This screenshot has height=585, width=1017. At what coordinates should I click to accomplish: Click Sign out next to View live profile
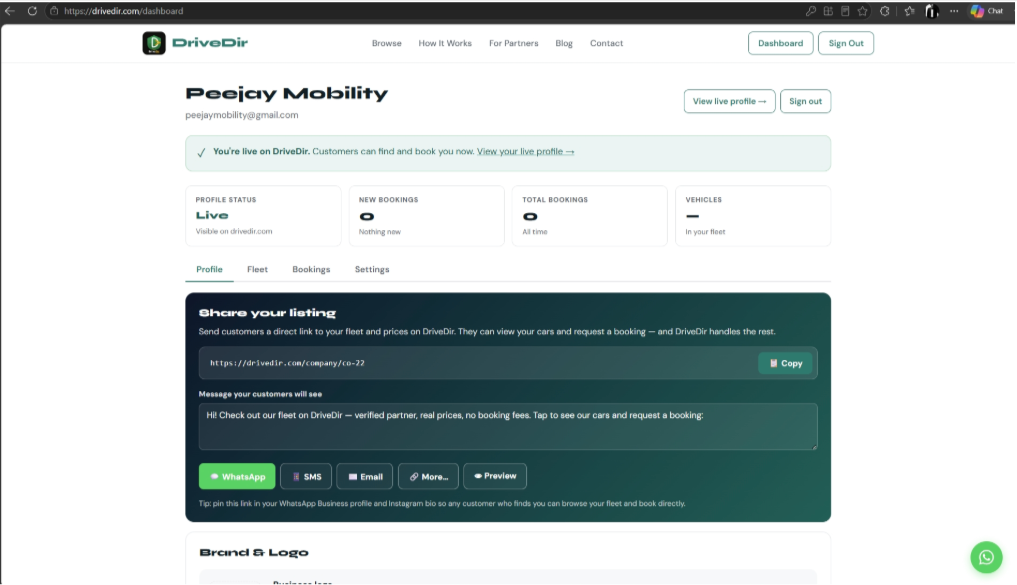[806, 101]
